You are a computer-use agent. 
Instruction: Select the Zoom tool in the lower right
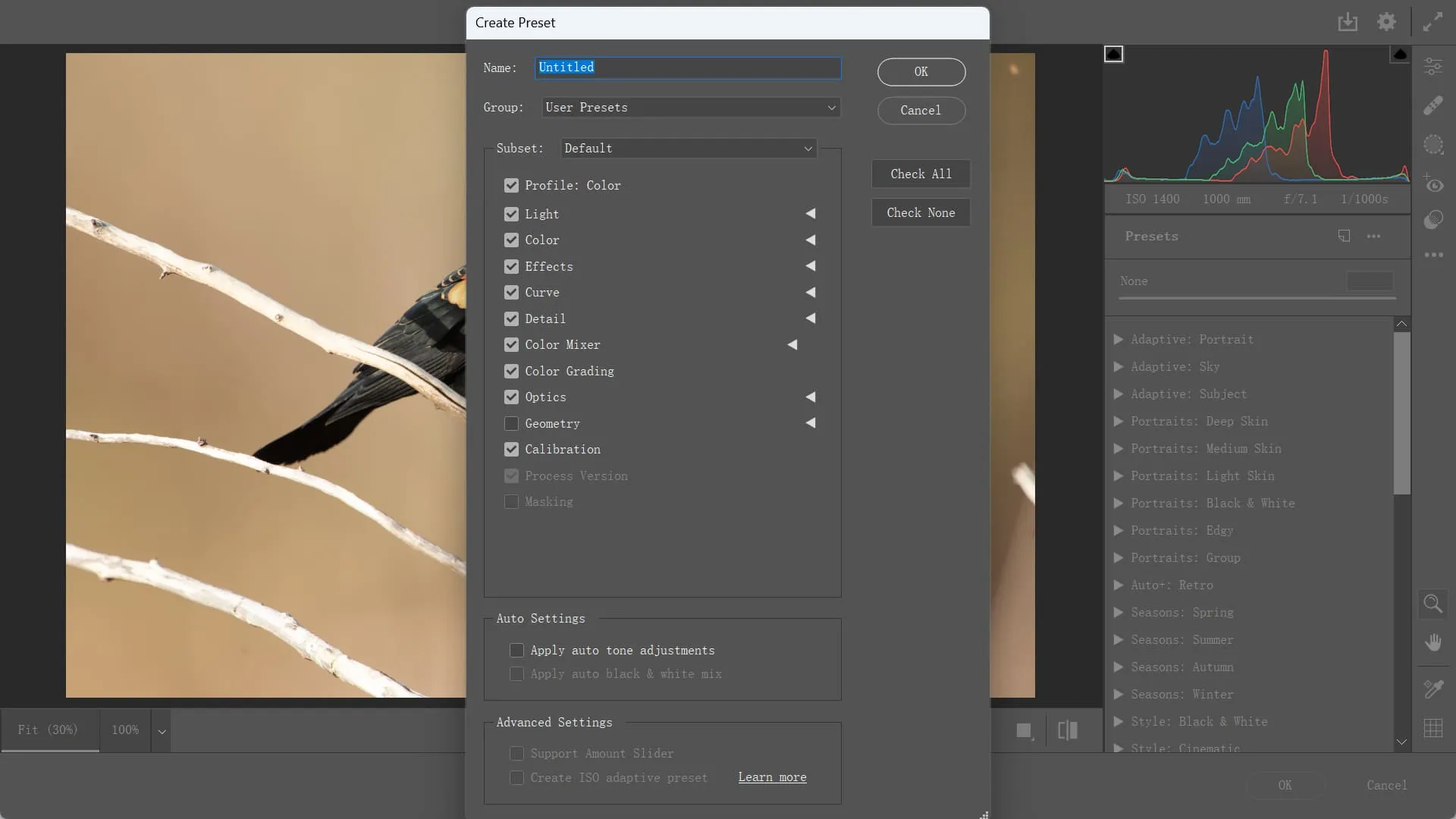coord(1432,604)
